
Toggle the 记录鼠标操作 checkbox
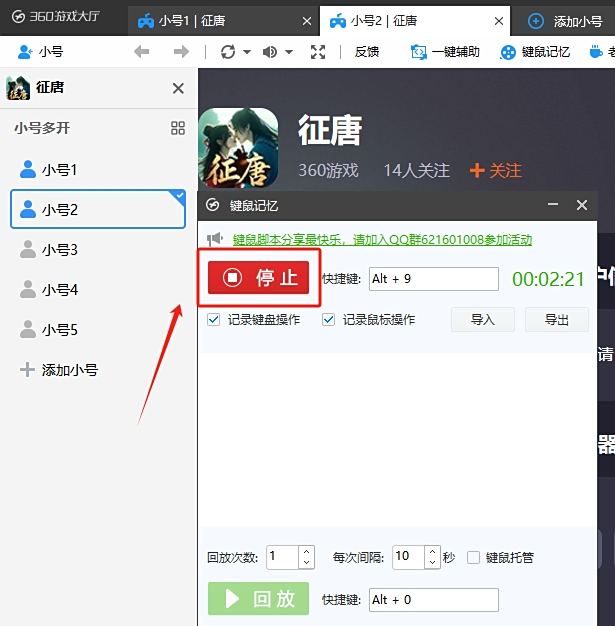[328, 320]
